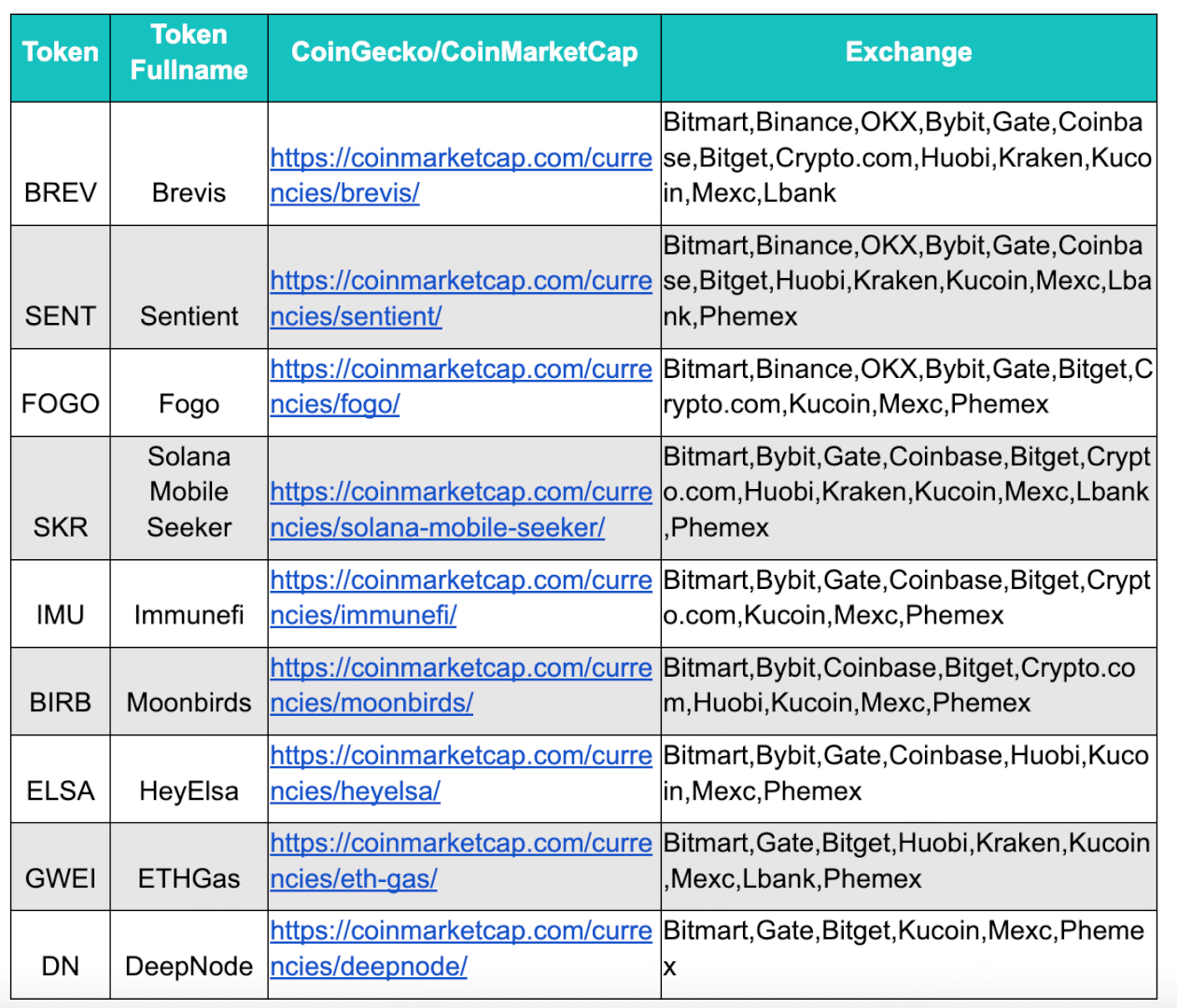
Task: Open the Immunefi CoinMarketCap link
Action: tap(460, 581)
